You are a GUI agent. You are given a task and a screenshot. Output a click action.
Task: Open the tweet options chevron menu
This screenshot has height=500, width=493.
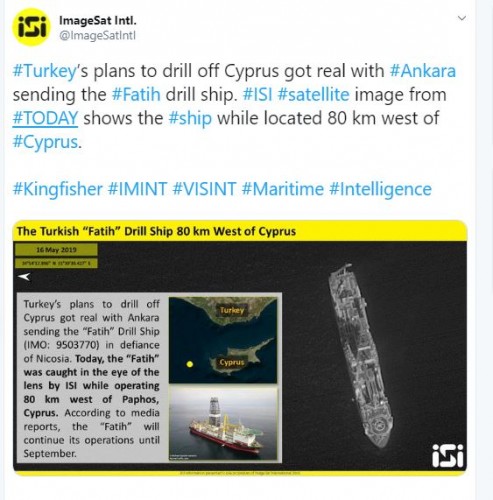pyautogui.click(x=462, y=18)
